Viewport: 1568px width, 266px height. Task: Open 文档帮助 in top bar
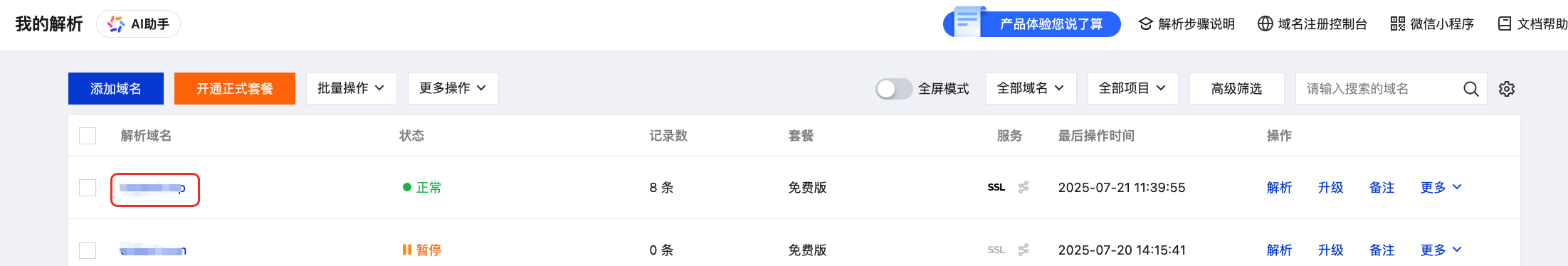[x=1532, y=24]
